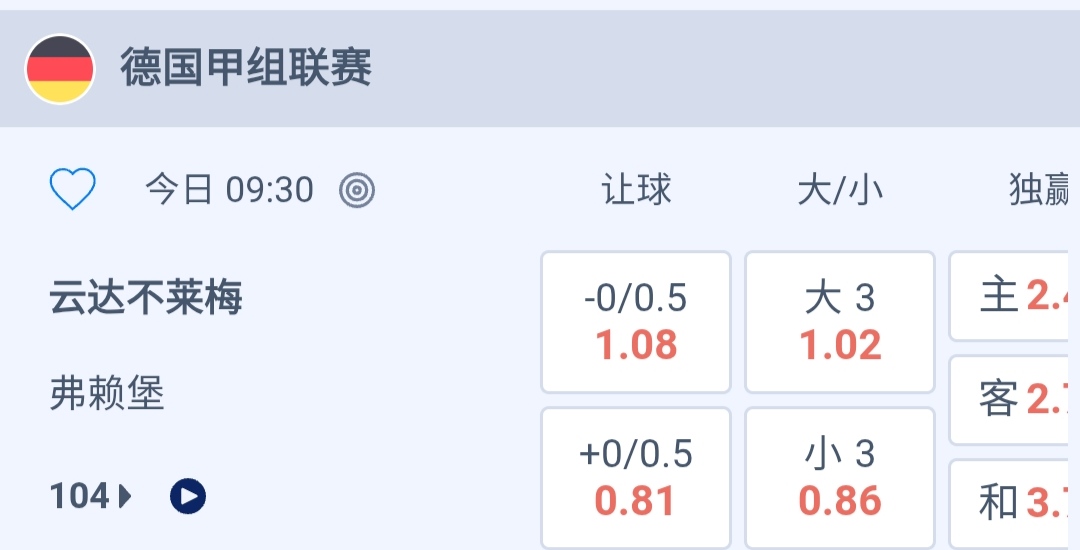Open team 弗赖堡
Screen dimensions: 1080x550
[107, 394]
